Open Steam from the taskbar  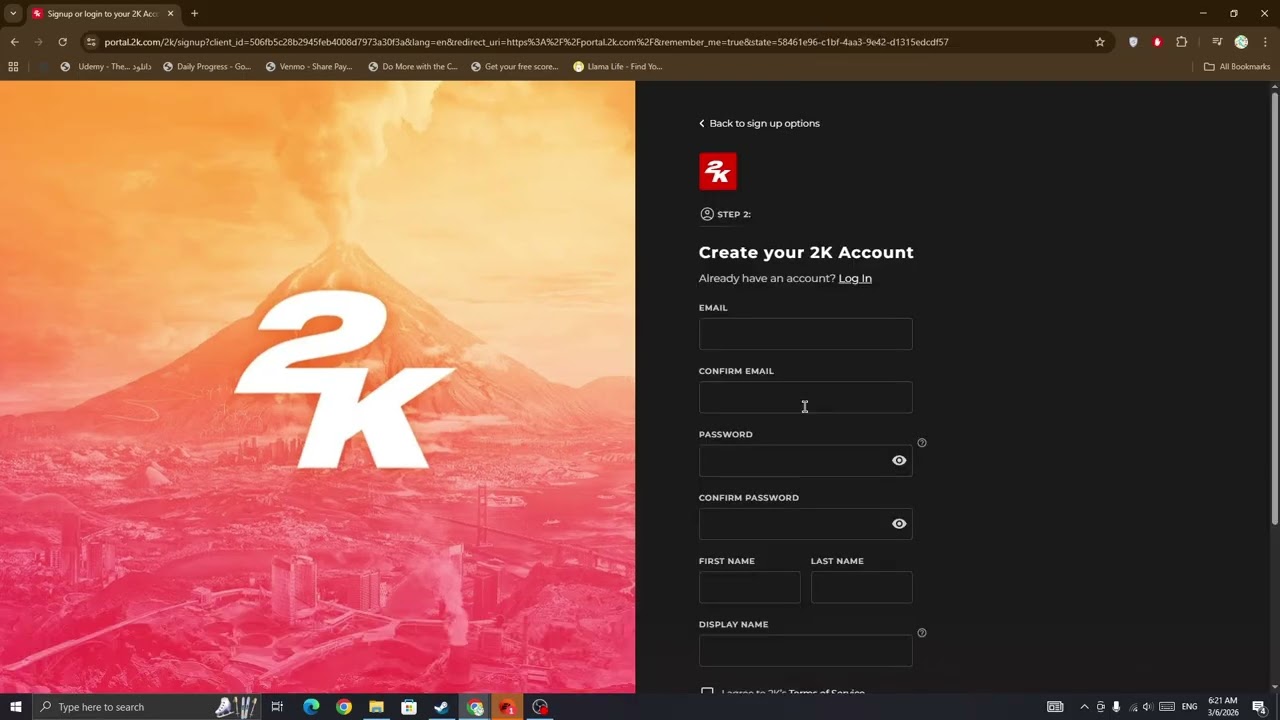441,707
